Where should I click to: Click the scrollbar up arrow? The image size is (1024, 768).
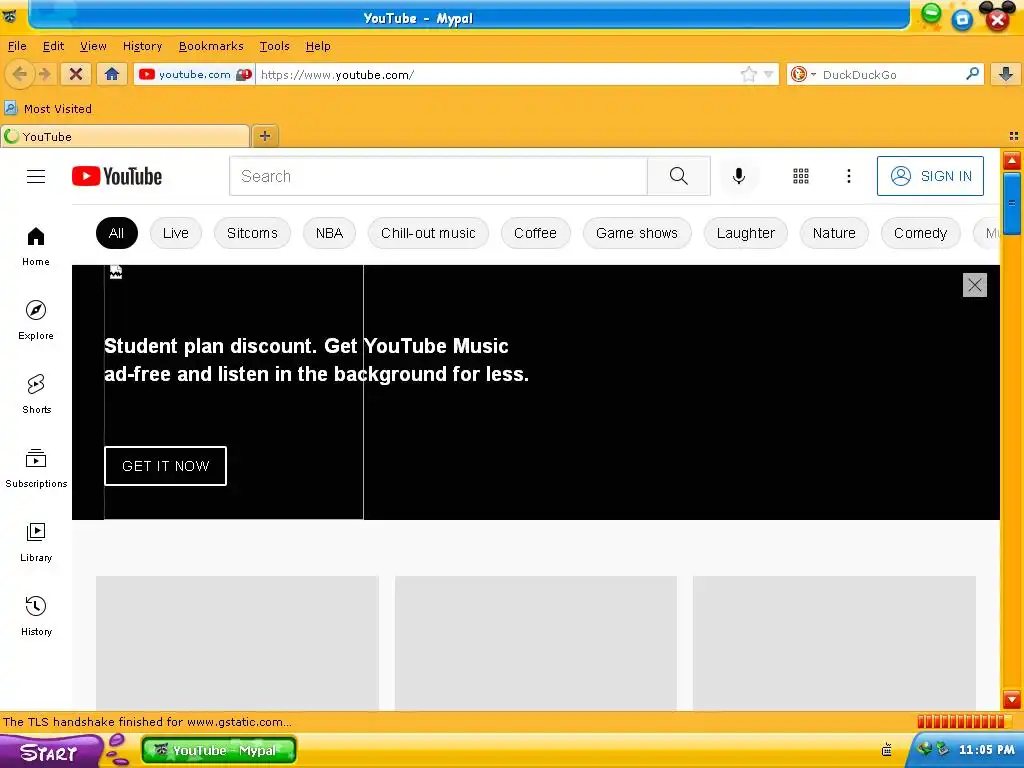coord(1012,160)
